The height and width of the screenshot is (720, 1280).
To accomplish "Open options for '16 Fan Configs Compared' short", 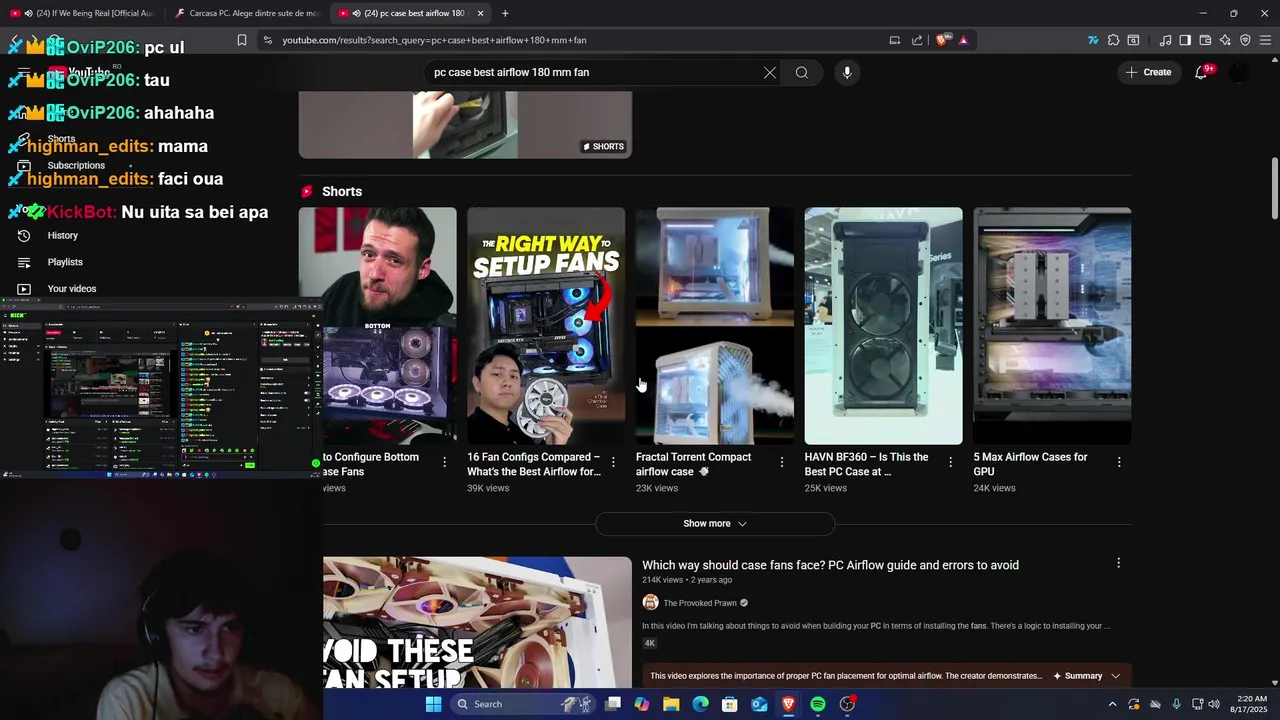I will pos(613,462).
